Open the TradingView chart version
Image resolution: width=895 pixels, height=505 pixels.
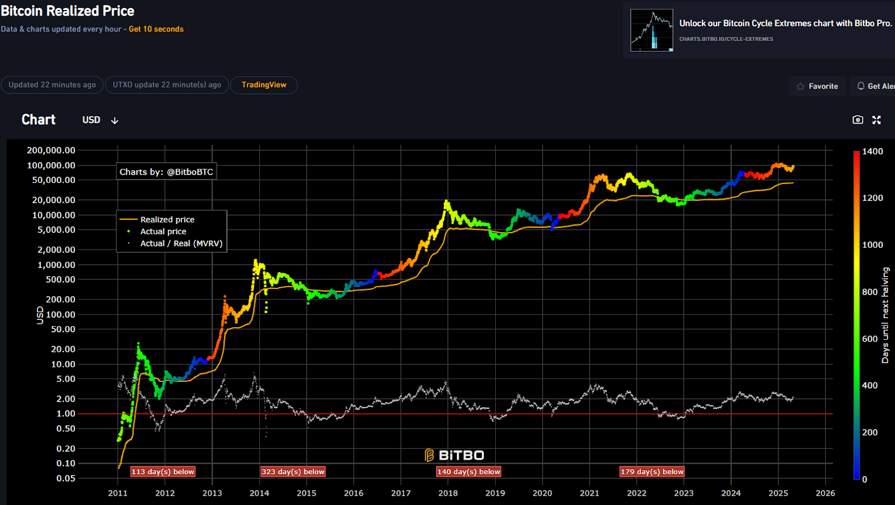(264, 85)
